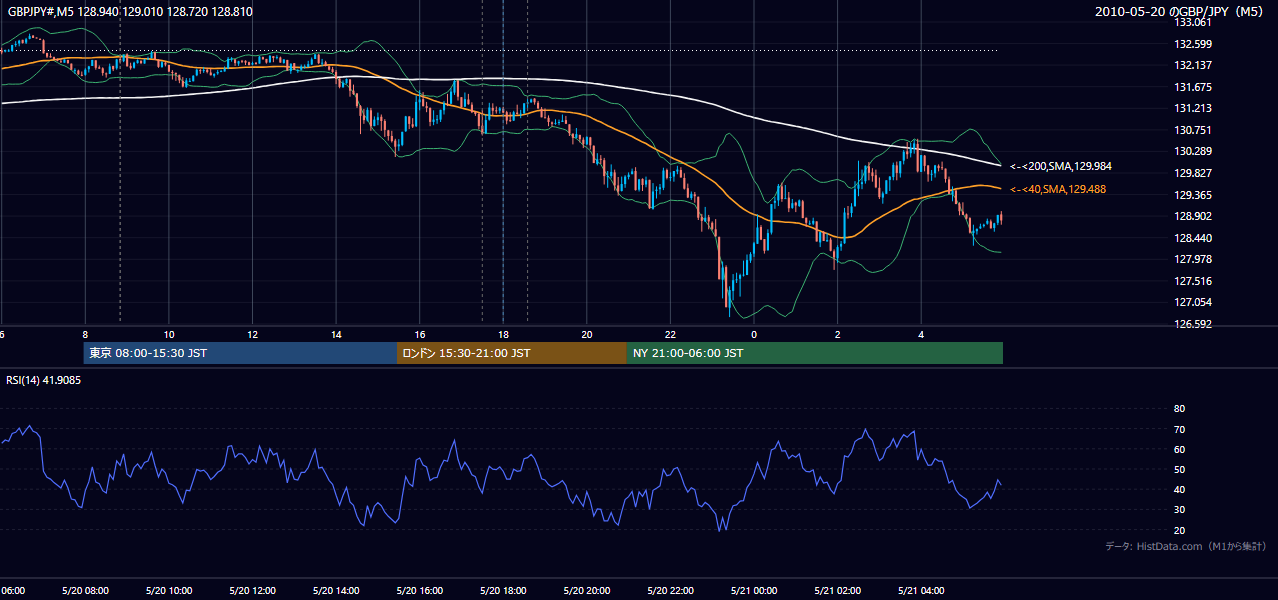Click the 5/20 14:00 time label
Image resolution: width=1278 pixels, height=600 pixels.
pyautogui.click(x=335, y=591)
